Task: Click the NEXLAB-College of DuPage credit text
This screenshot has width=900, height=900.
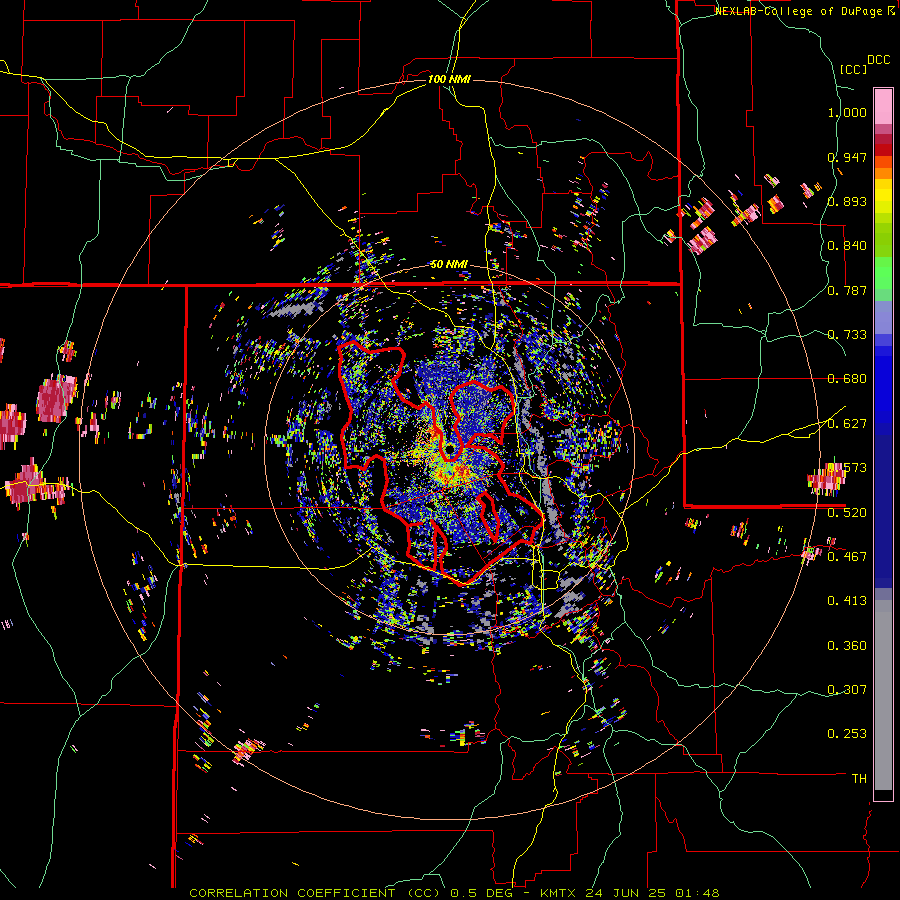Action: coord(804,11)
